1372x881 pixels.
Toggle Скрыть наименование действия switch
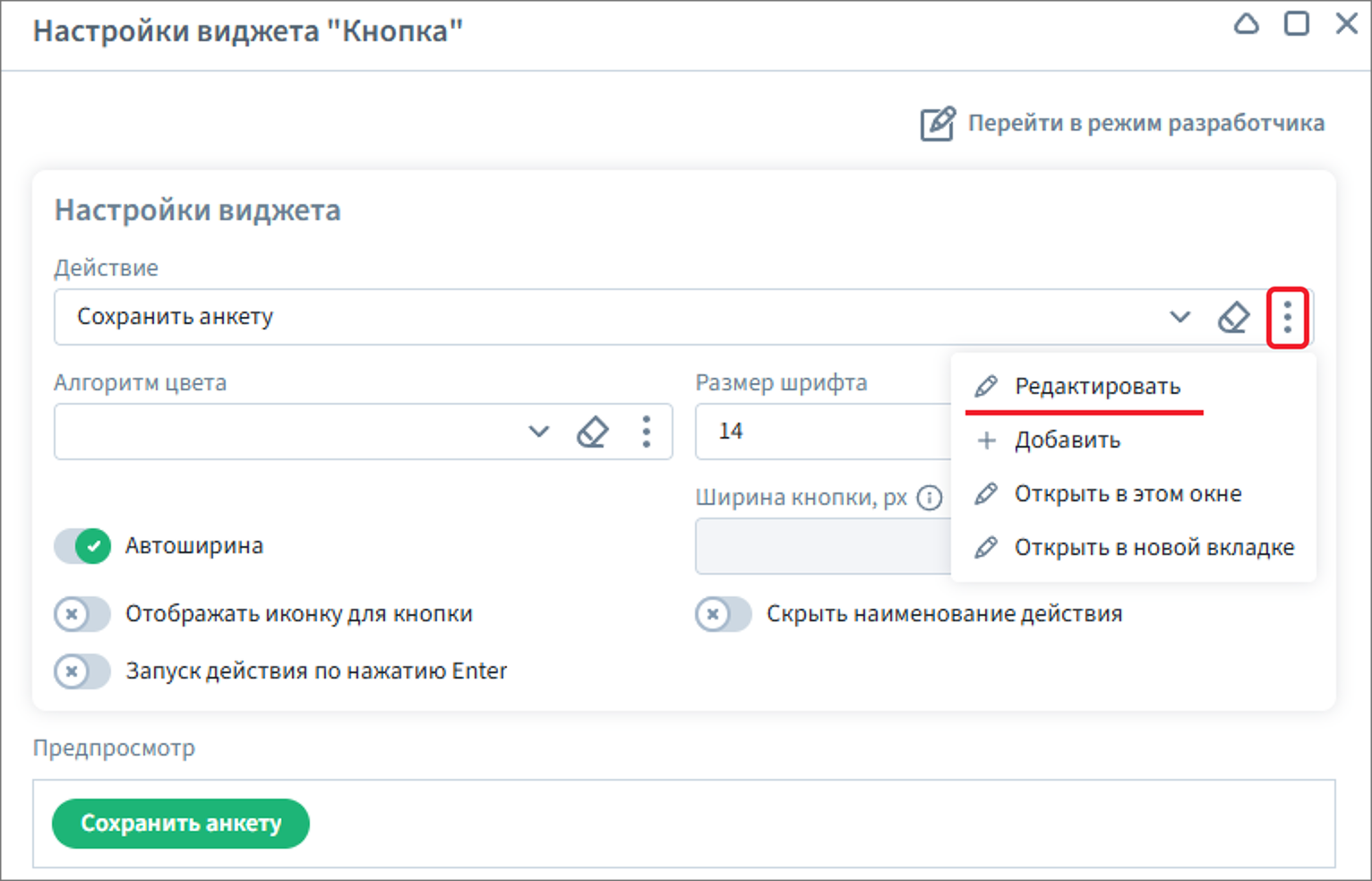coord(724,614)
